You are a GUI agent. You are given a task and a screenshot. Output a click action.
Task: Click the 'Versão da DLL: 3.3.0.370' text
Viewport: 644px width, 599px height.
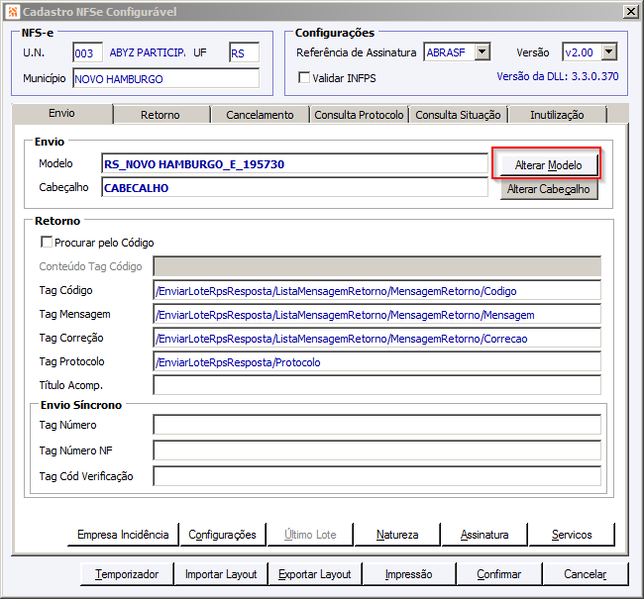click(557, 76)
